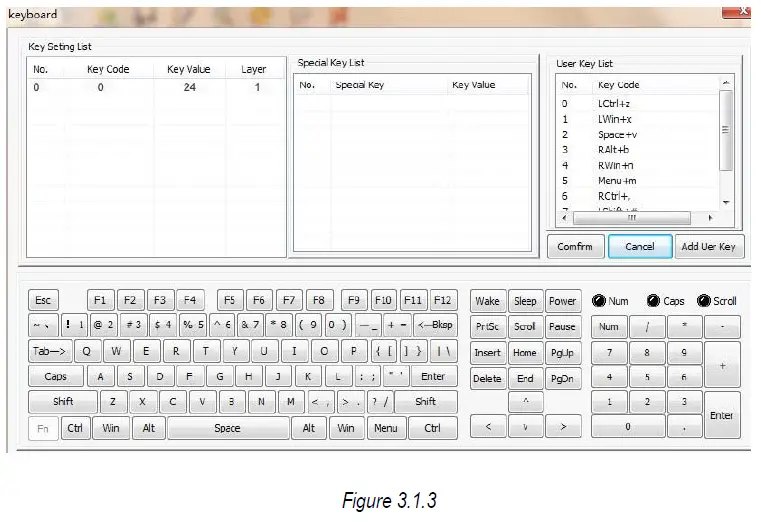
Task: Select the numpad Enter key
Action: (x=722, y=415)
